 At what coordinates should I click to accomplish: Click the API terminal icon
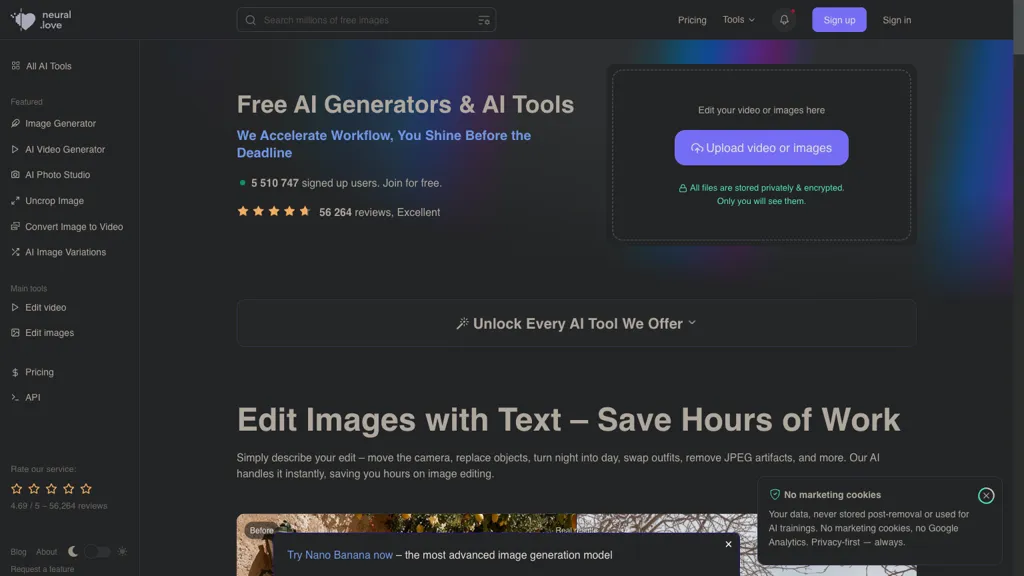point(15,398)
